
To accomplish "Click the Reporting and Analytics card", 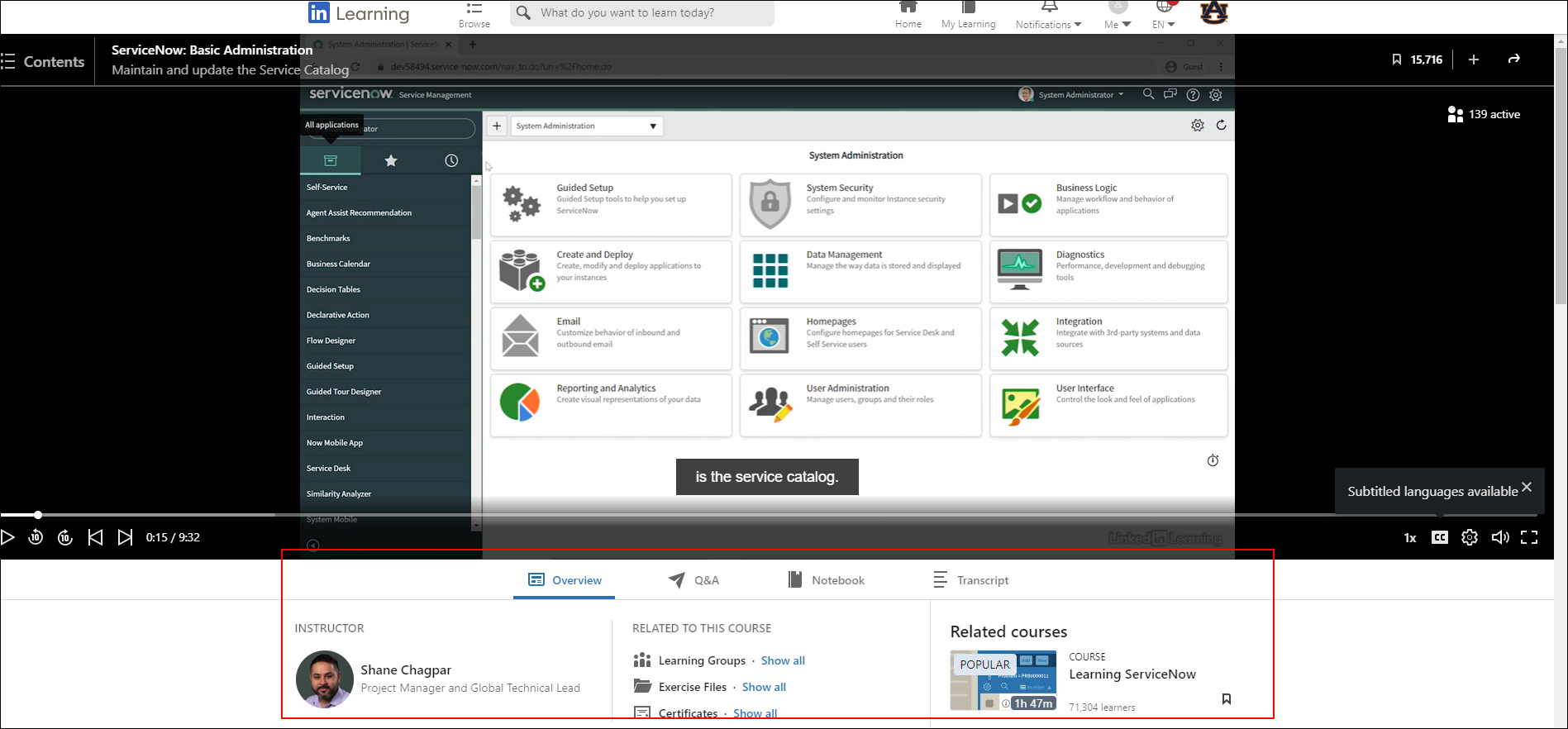I will [611, 406].
